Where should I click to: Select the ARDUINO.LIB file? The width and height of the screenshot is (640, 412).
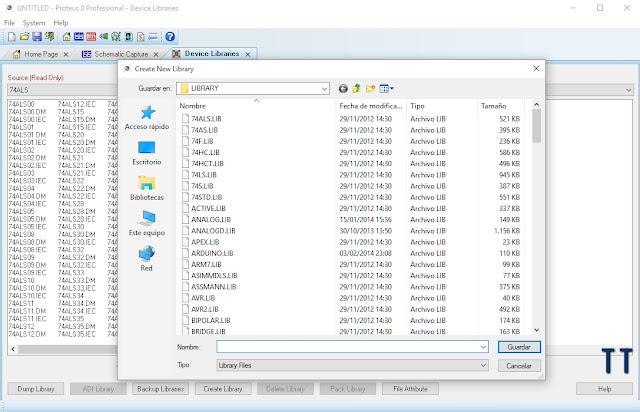(x=212, y=253)
